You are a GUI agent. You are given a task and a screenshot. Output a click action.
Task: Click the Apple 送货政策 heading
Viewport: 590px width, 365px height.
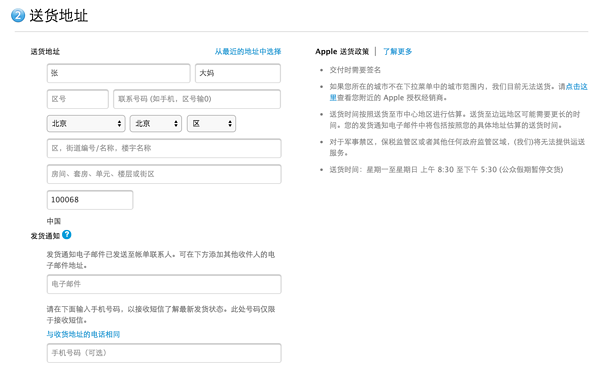click(x=342, y=52)
